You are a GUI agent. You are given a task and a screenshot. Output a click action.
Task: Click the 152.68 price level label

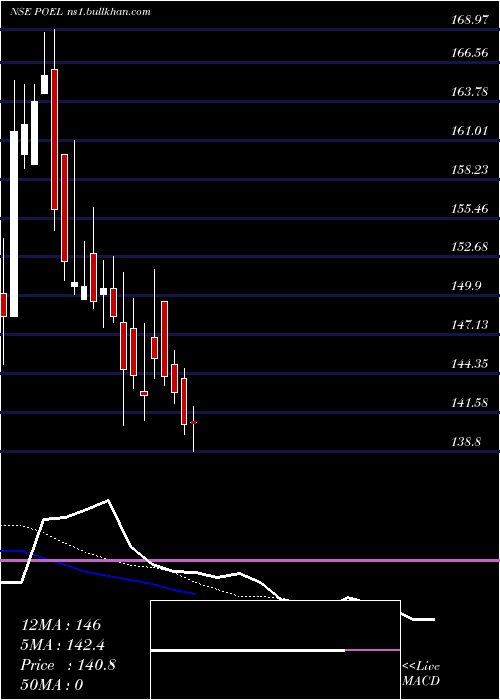tap(470, 247)
